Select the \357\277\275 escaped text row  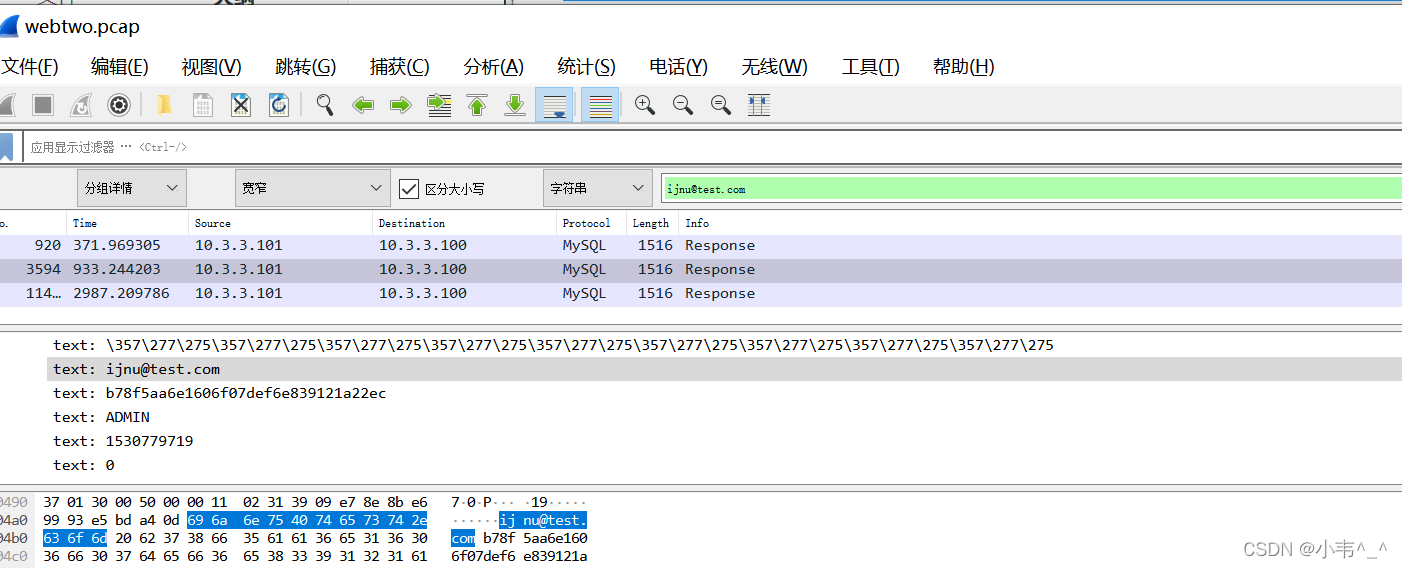[x=553, y=345]
